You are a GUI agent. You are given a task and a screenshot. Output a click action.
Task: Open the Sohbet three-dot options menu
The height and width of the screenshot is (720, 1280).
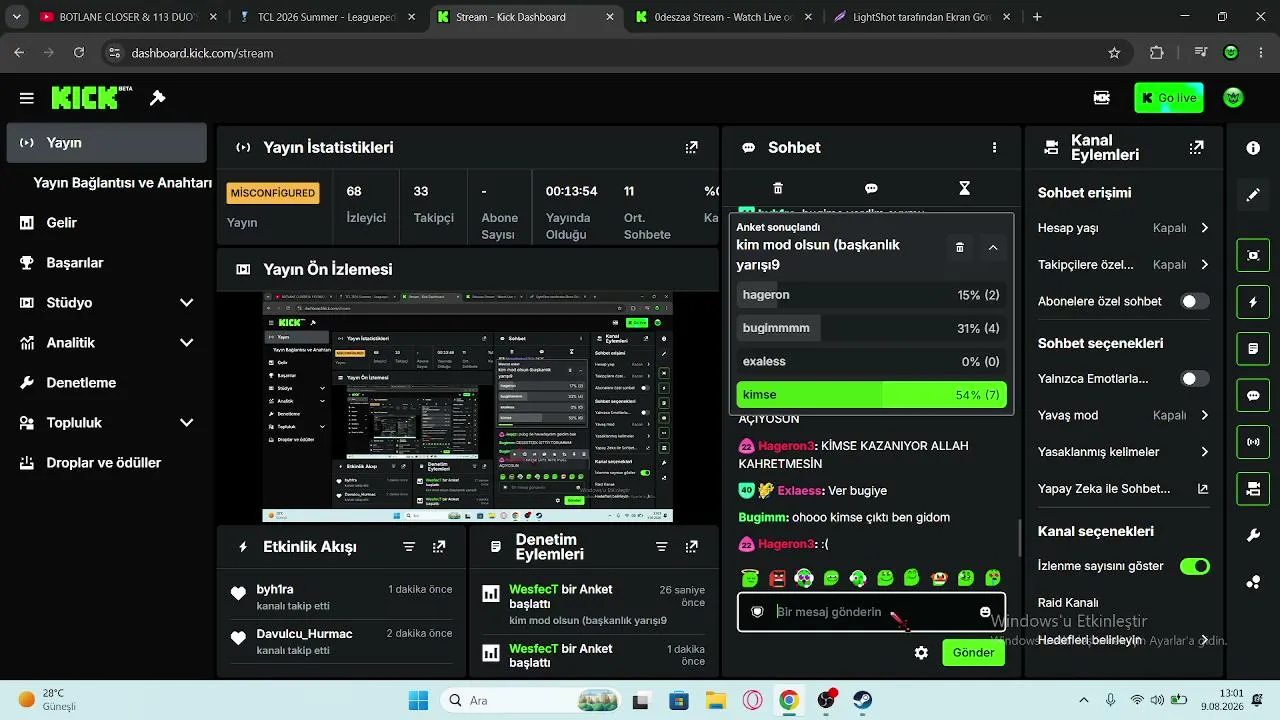(x=994, y=148)
